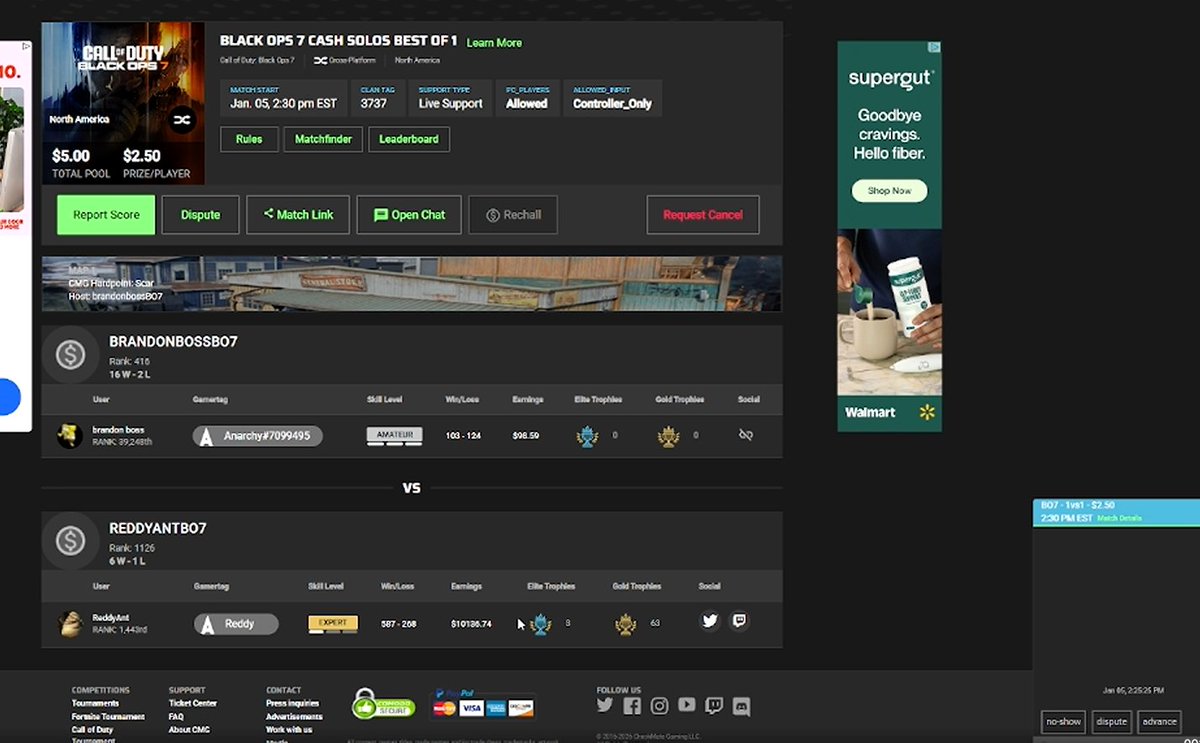Viewport: 1200px width, 743px height.
Task: Open the footer Twitch icon
Action: 714,705
